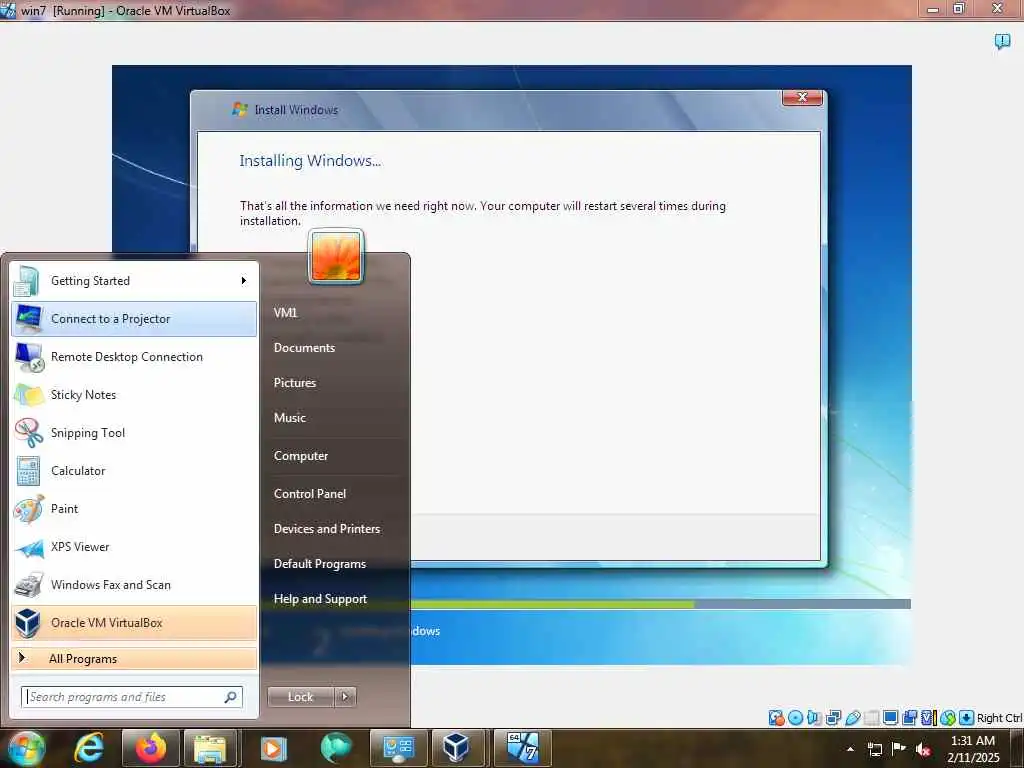Click the keyboard capture arrow indicator

pos(967,718)
